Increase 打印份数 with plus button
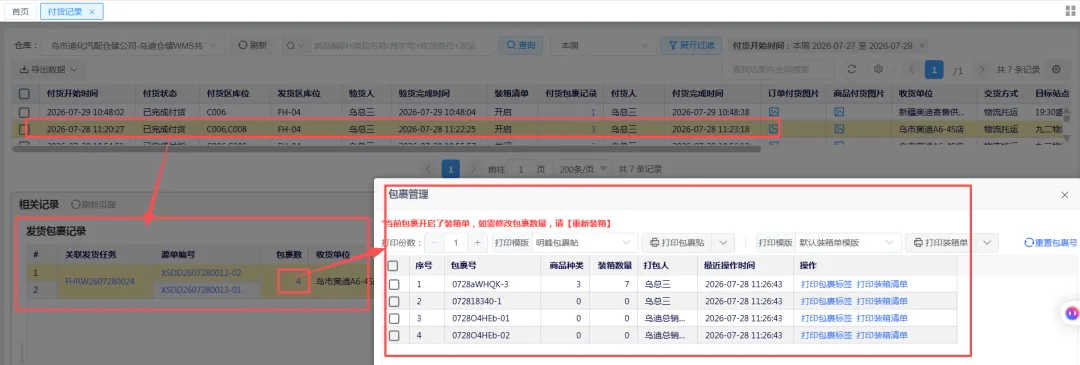 (477, 242)
